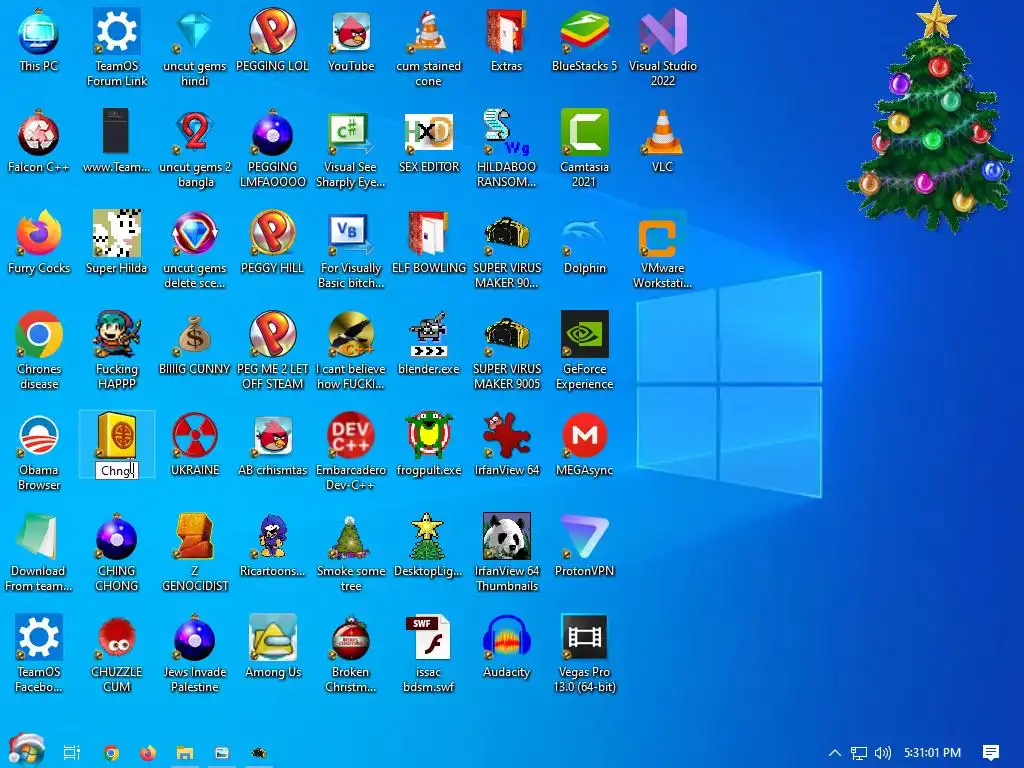Launch Firefox from the taskbar

coord(148,752)
